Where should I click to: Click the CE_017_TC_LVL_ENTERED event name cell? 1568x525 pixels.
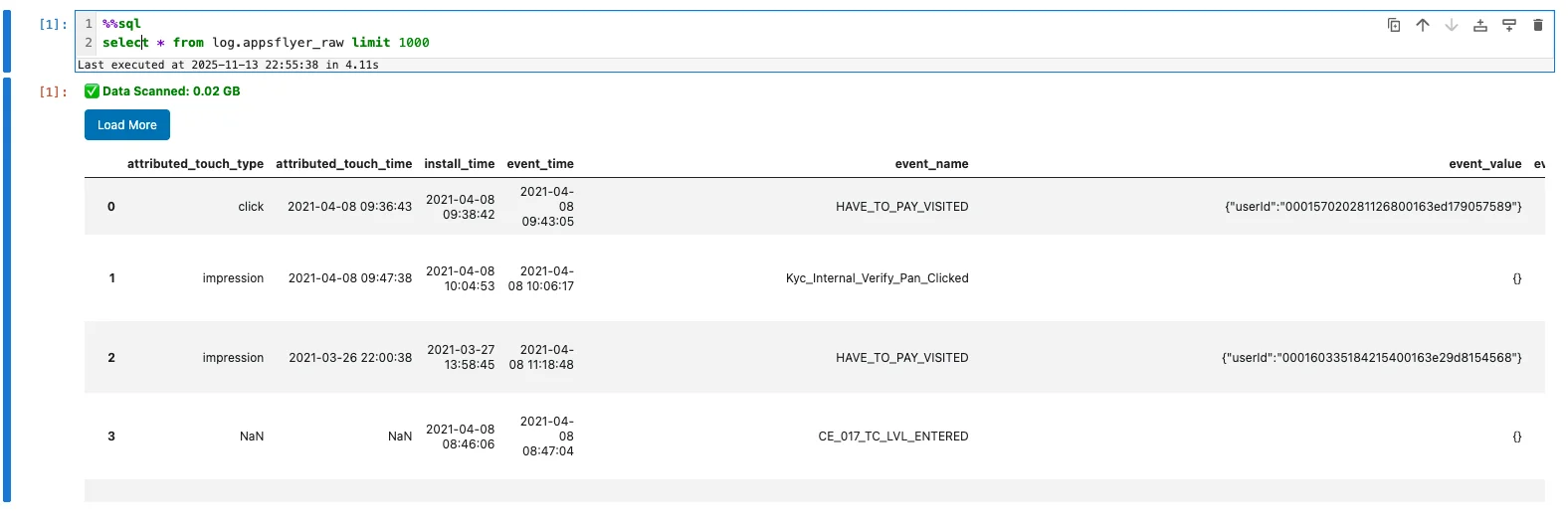click(892, 437)
